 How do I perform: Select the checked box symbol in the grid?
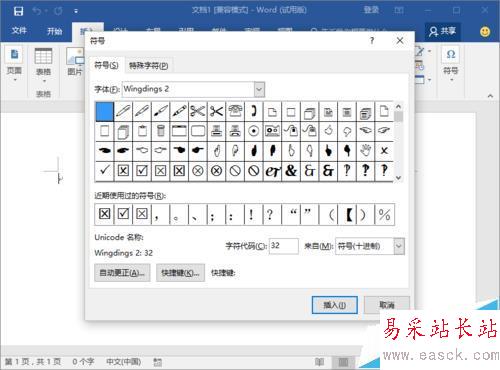142,171
